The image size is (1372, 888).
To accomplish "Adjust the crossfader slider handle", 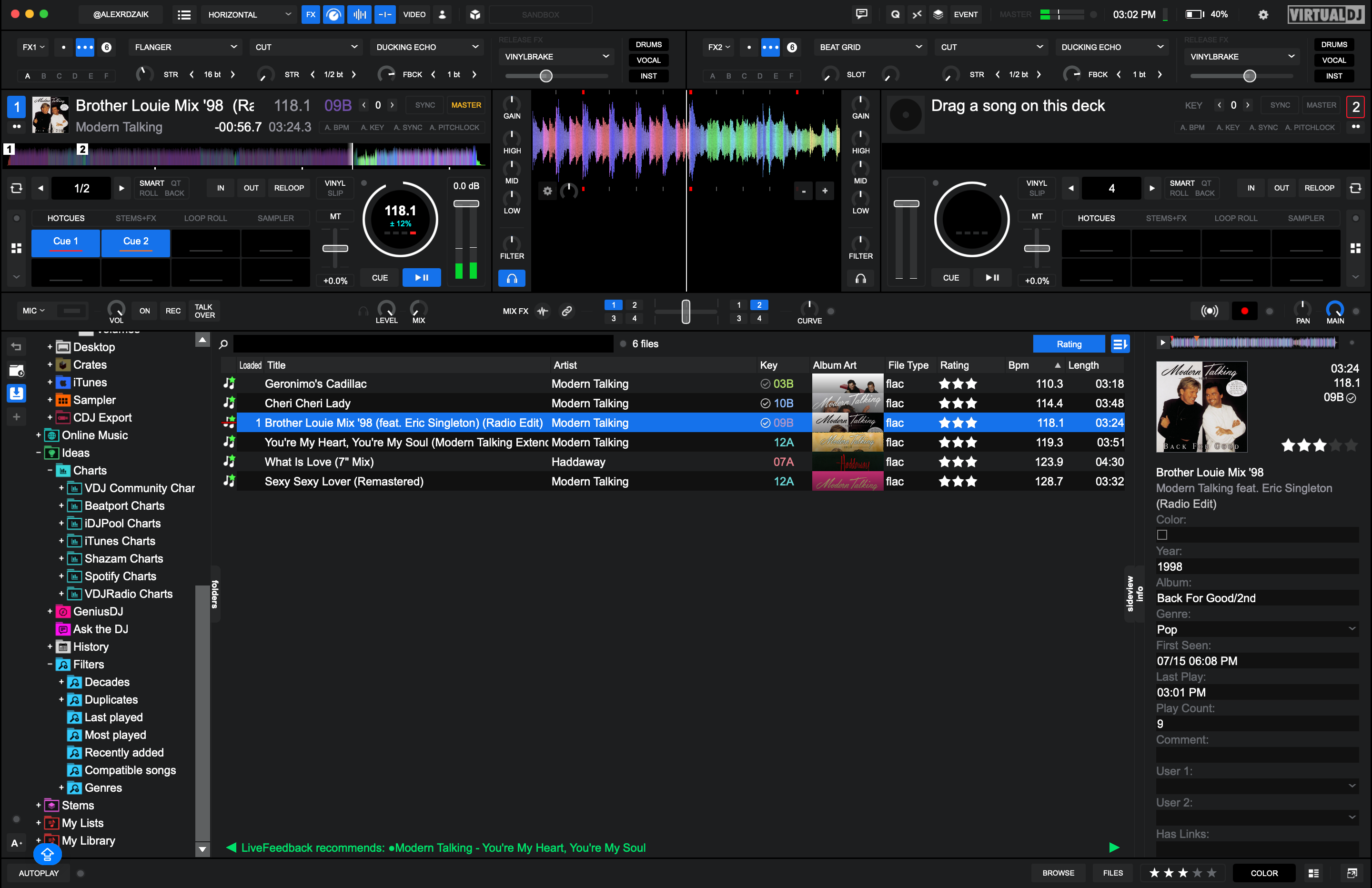I will (x=686, y=312).
